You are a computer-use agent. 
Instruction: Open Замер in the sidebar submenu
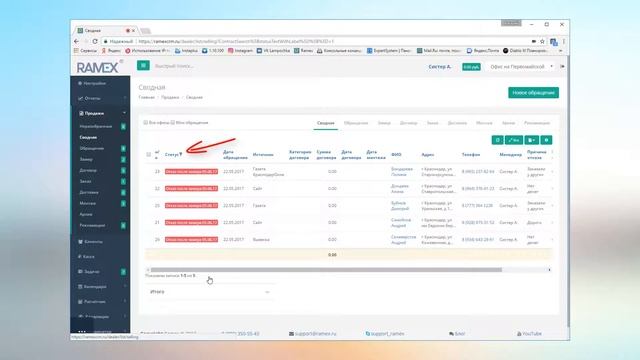click(86, 160)
